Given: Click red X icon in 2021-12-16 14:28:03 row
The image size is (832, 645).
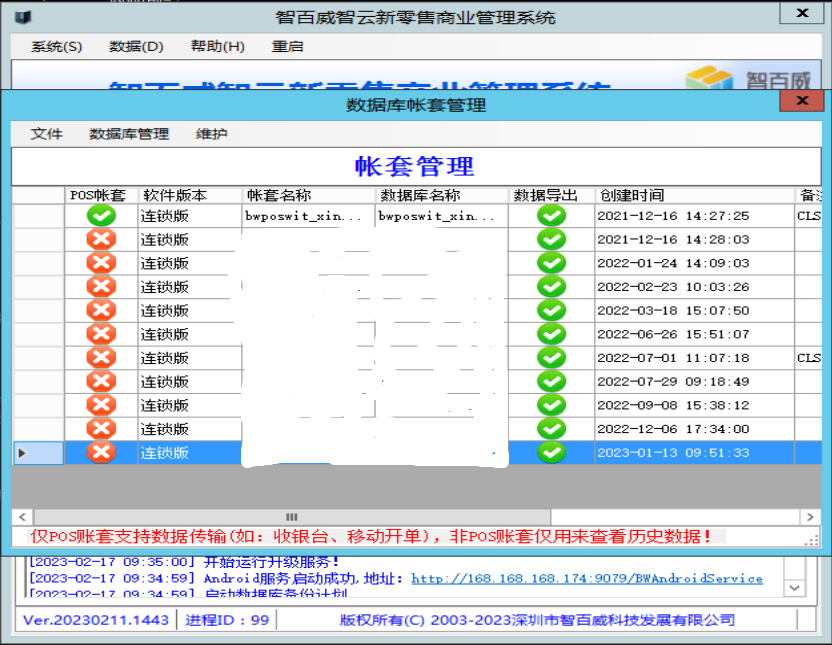Looking at the screenshot, I should point(101,239).
